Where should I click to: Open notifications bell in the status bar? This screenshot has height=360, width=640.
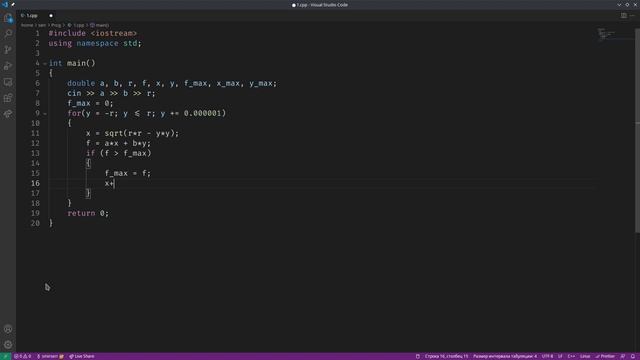(633, 356)
